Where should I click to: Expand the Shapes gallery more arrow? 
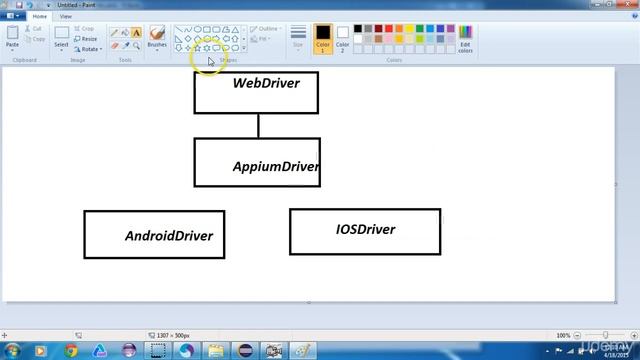coord(244,48)
